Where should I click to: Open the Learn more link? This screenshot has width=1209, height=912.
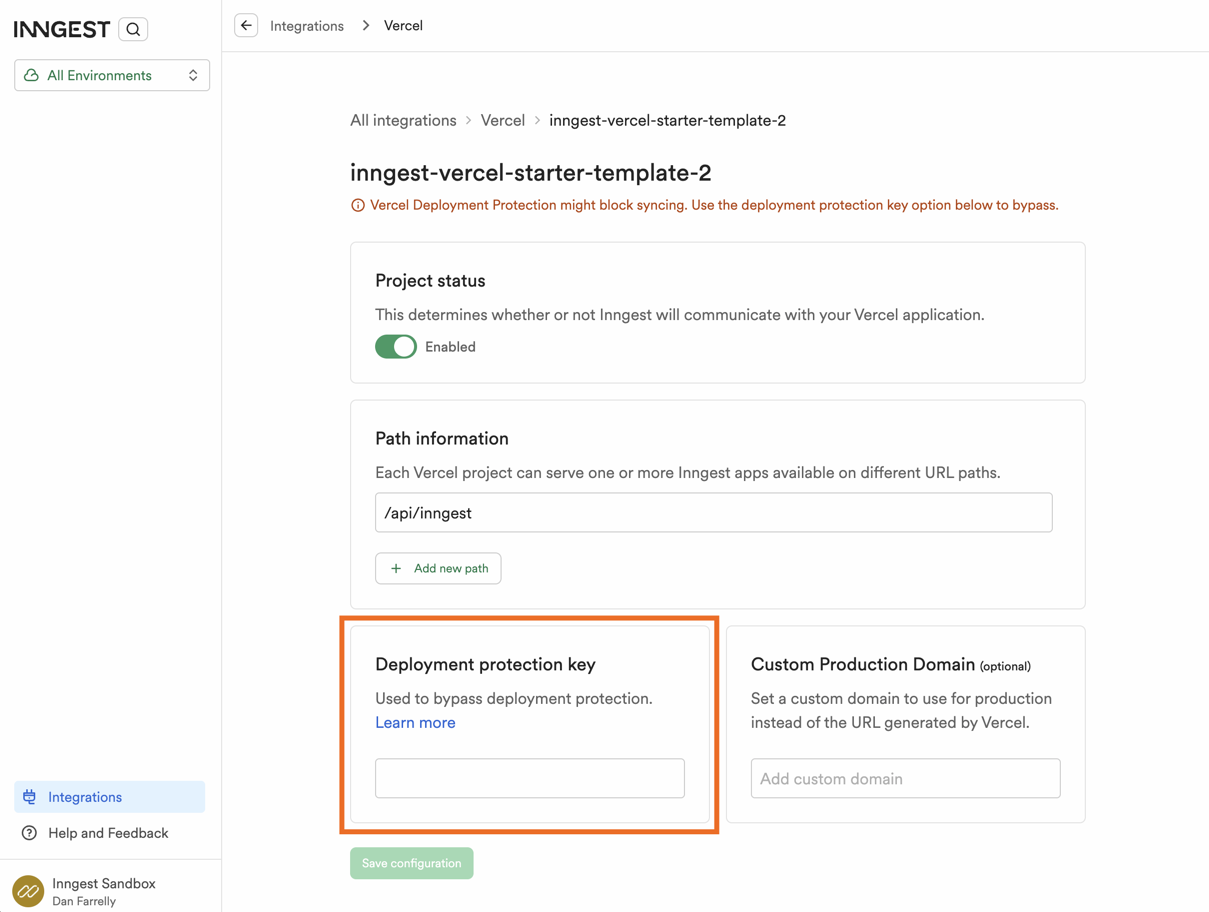click(415, 723)
